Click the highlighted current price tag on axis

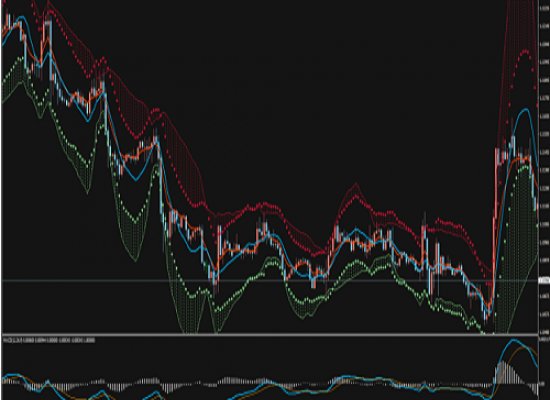[544, 280]
